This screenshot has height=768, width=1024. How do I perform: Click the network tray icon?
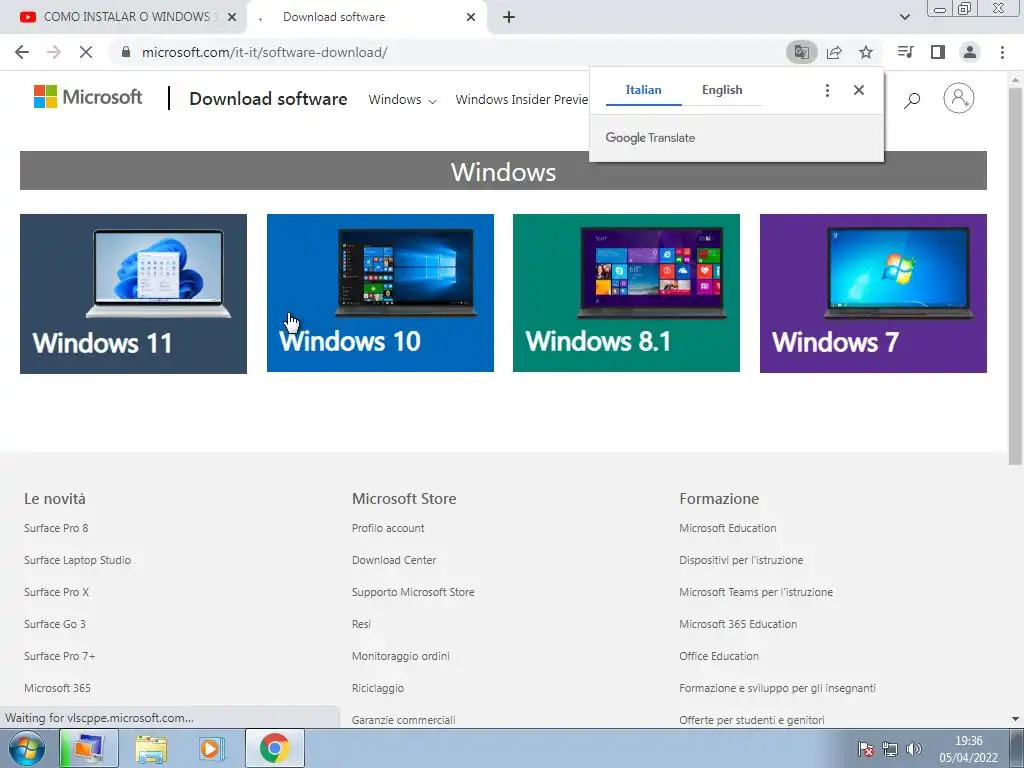point(889,749)
